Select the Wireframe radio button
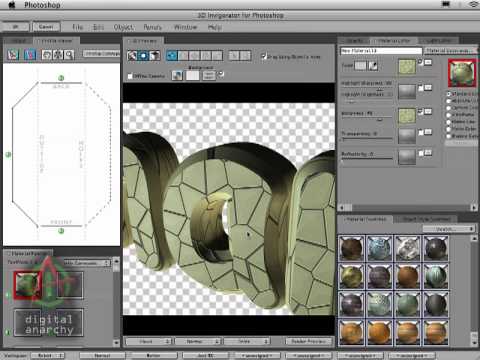 tap(449, 115)
